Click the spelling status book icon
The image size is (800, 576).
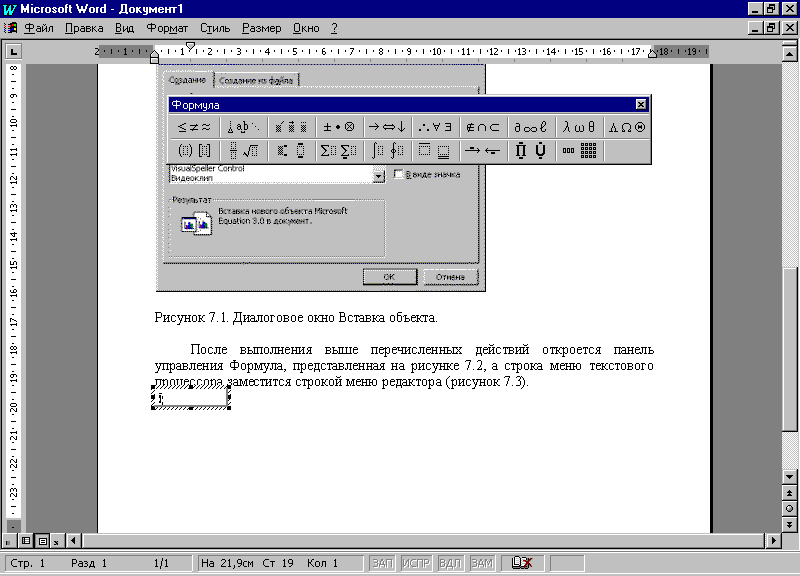point(522,563)
